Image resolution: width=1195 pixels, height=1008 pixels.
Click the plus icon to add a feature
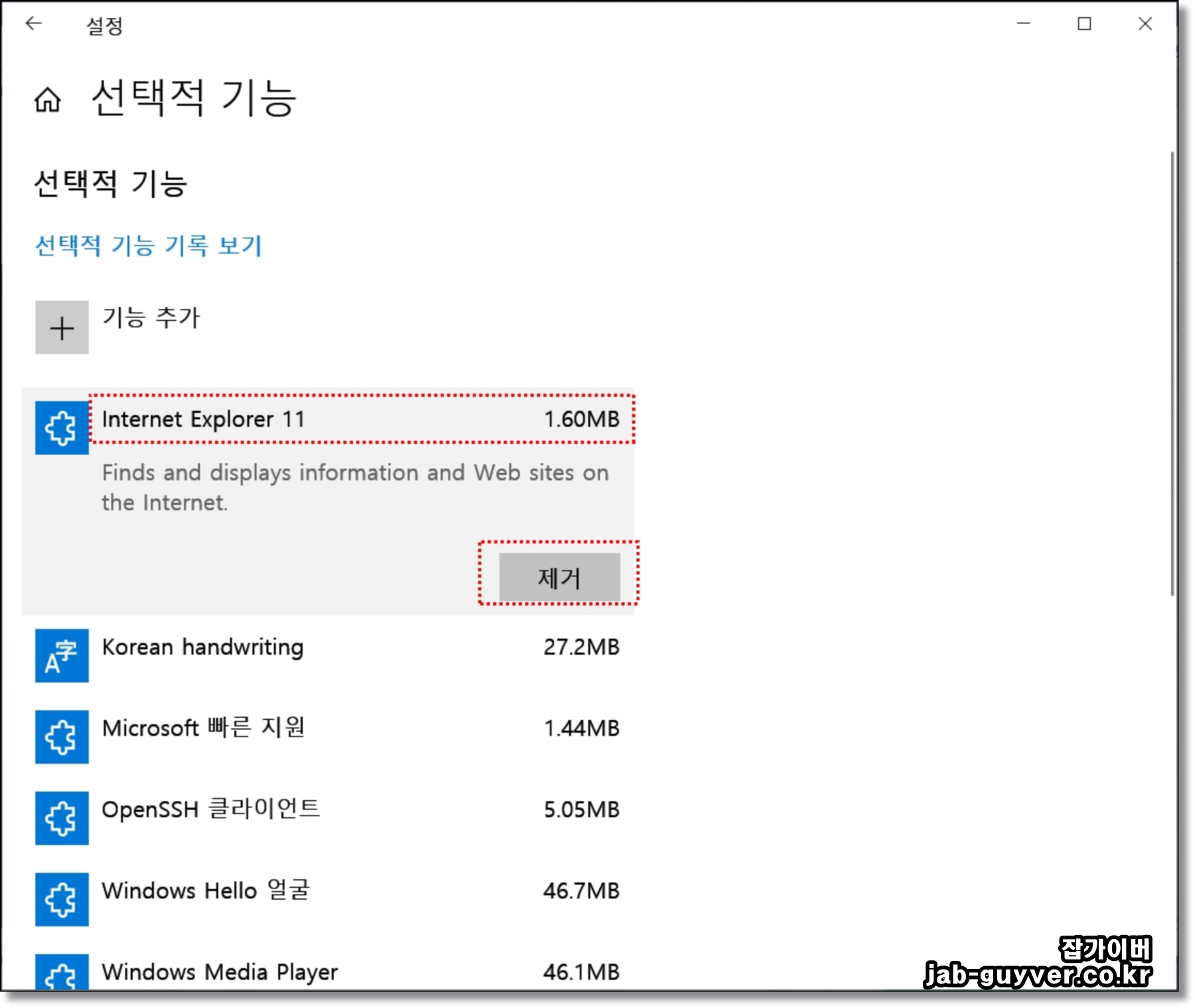(62, 327)
